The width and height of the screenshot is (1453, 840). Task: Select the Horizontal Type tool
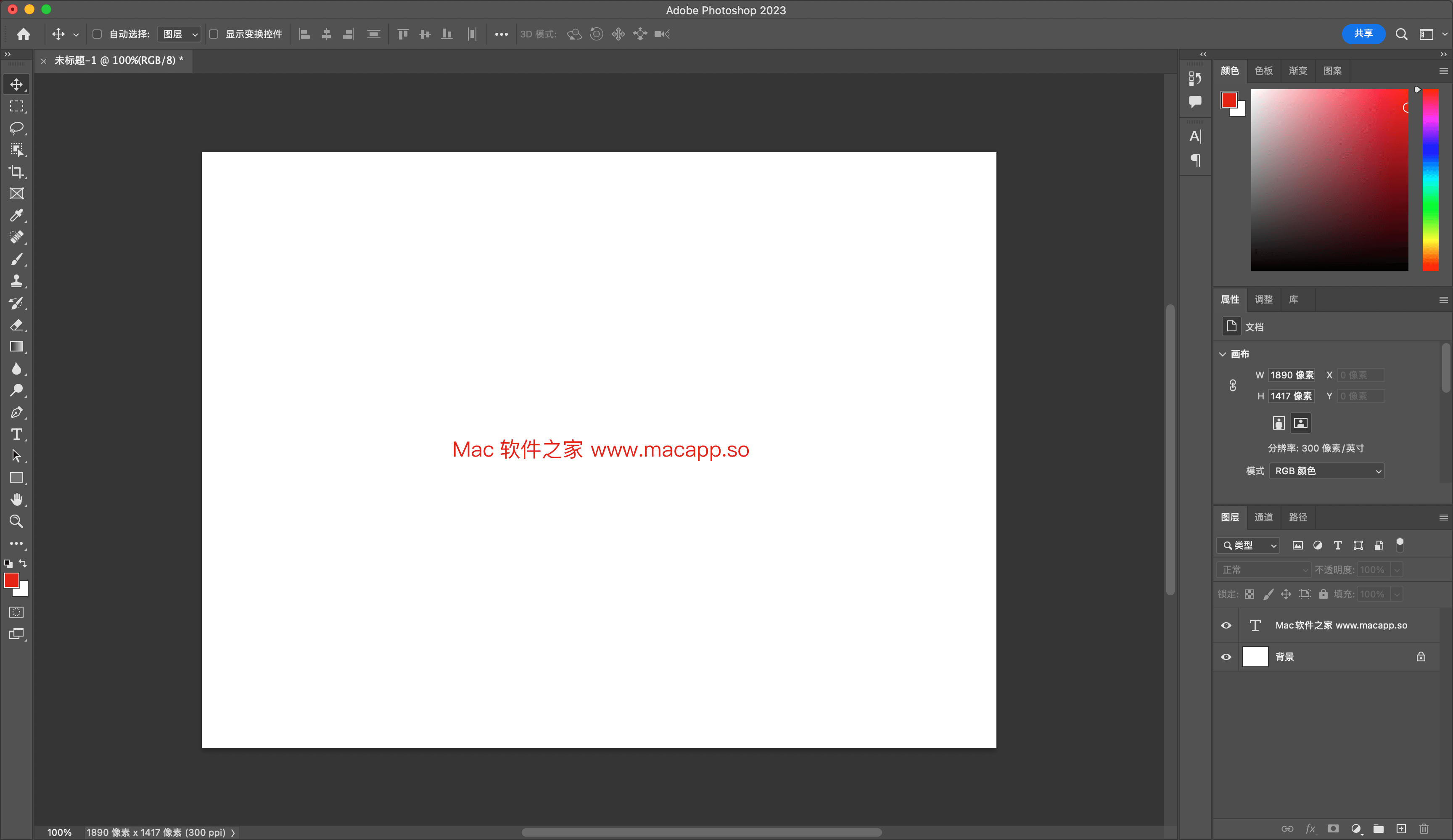coord(16,434)
